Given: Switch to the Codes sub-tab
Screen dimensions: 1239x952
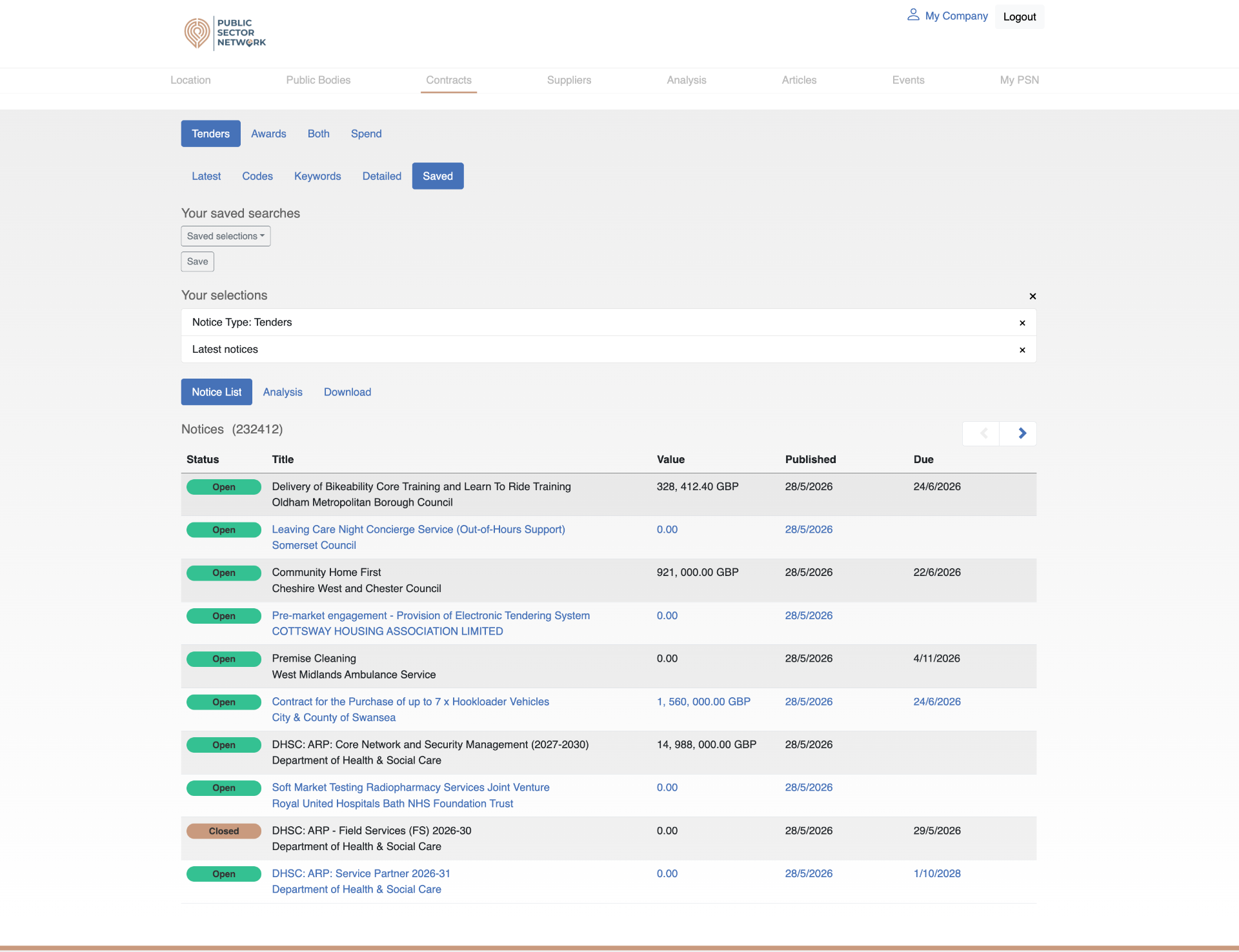Looking at the screenshot, I should click(257, 176).
